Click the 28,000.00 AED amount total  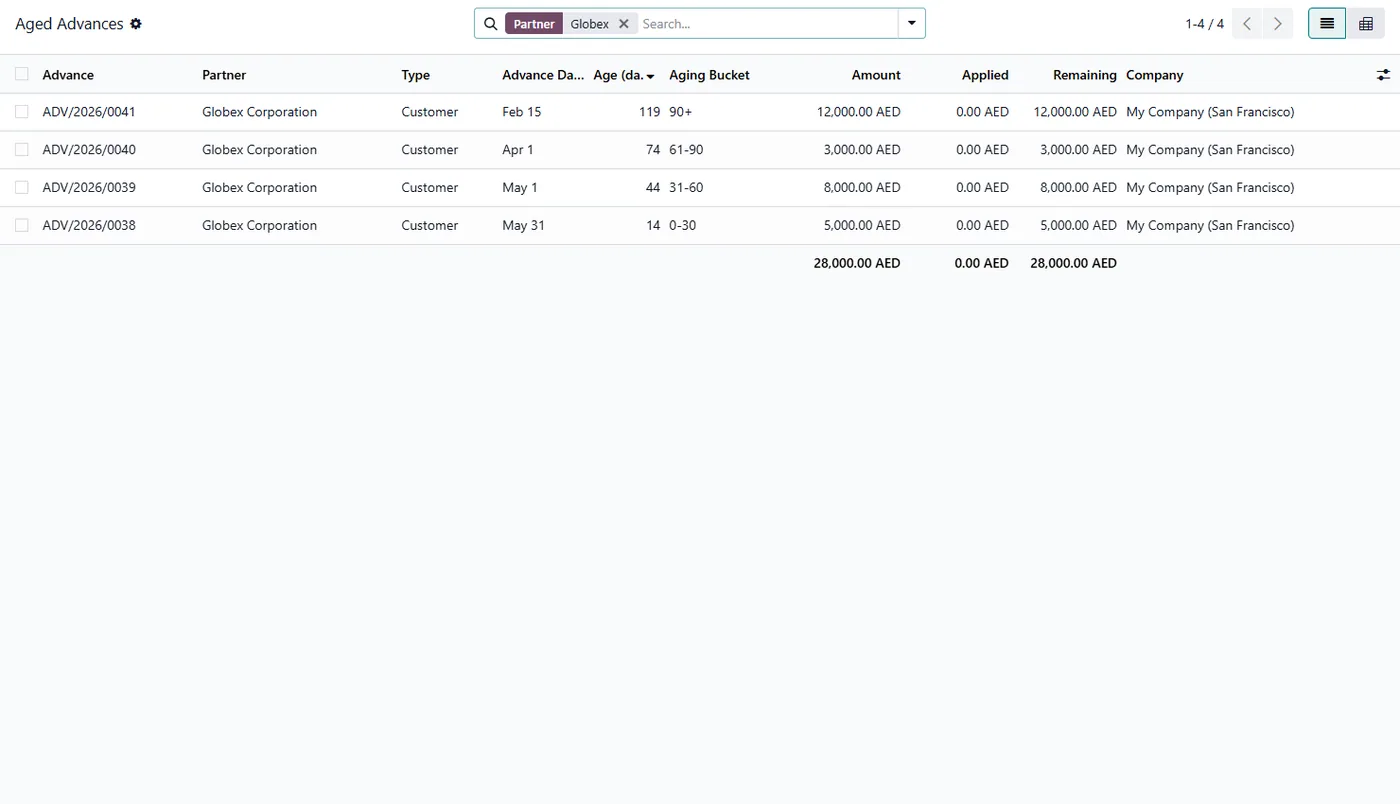click(857, 263)
